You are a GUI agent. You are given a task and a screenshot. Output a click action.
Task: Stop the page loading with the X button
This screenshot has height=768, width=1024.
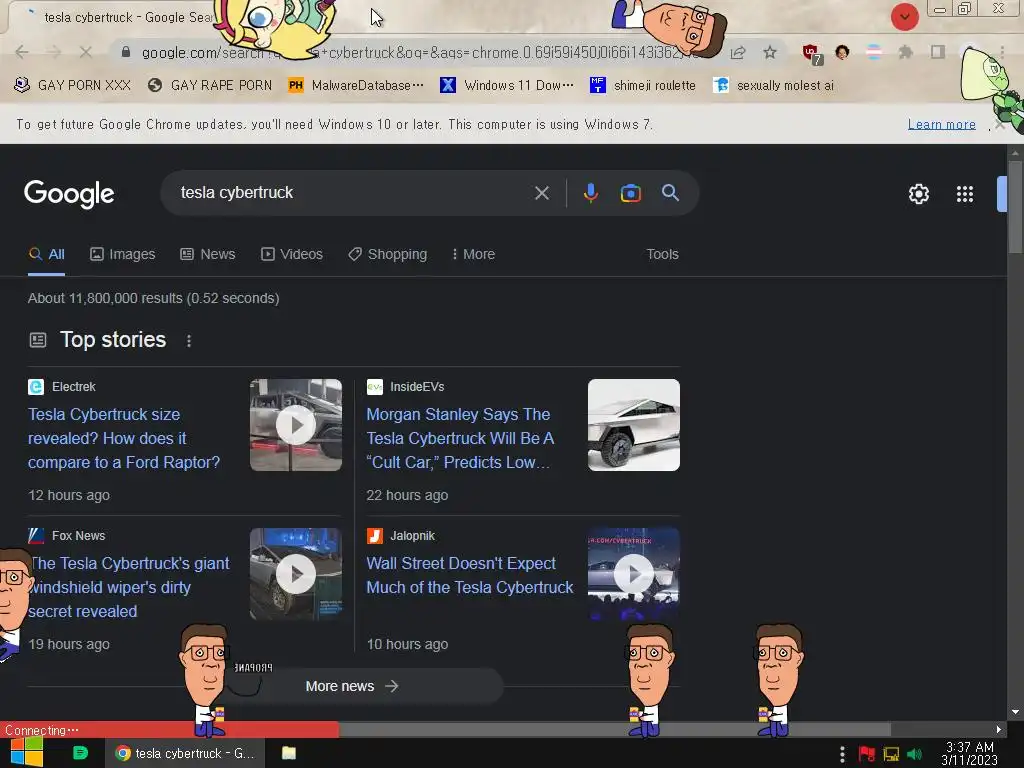pos(86,52)
